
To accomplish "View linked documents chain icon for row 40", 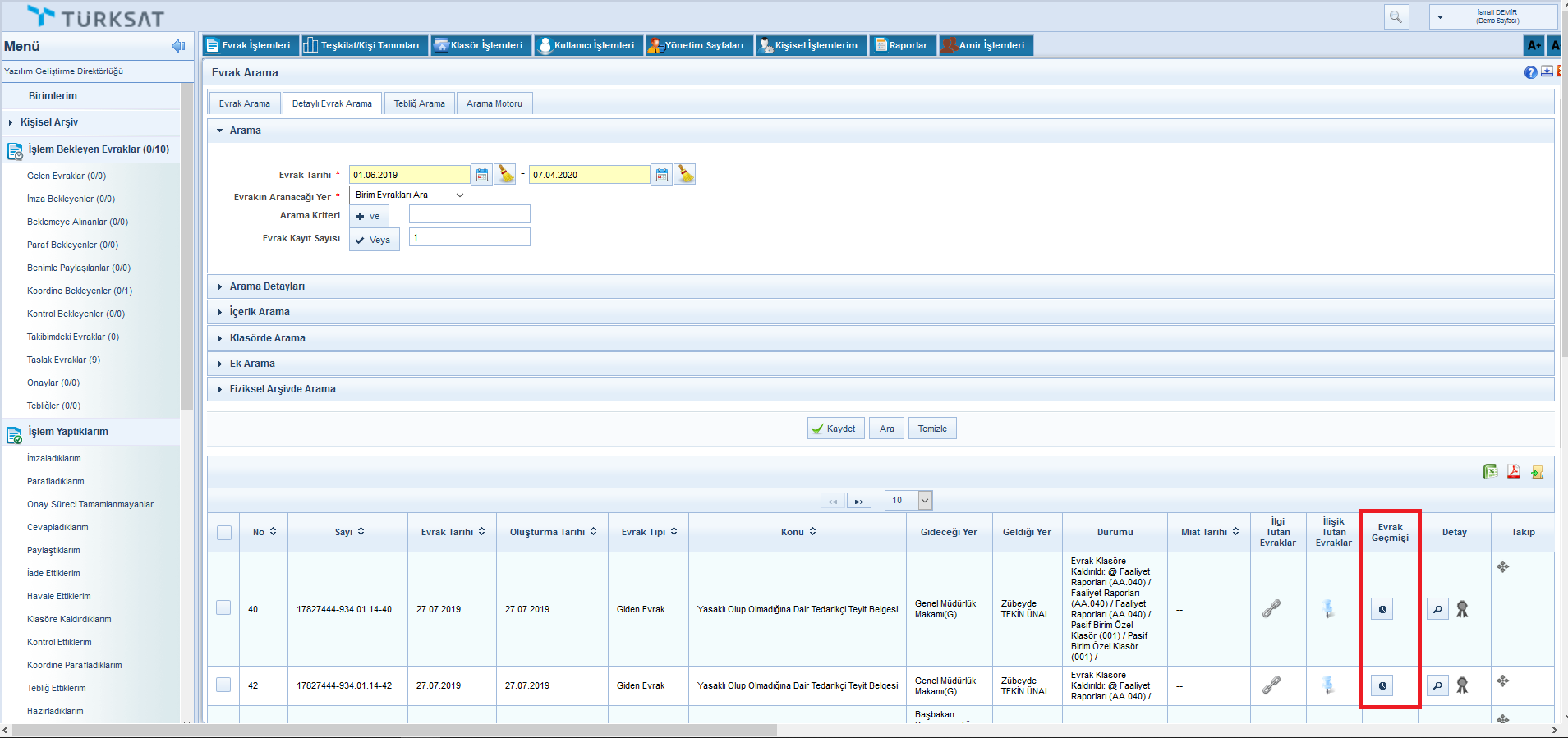I will click(1271, 609).
